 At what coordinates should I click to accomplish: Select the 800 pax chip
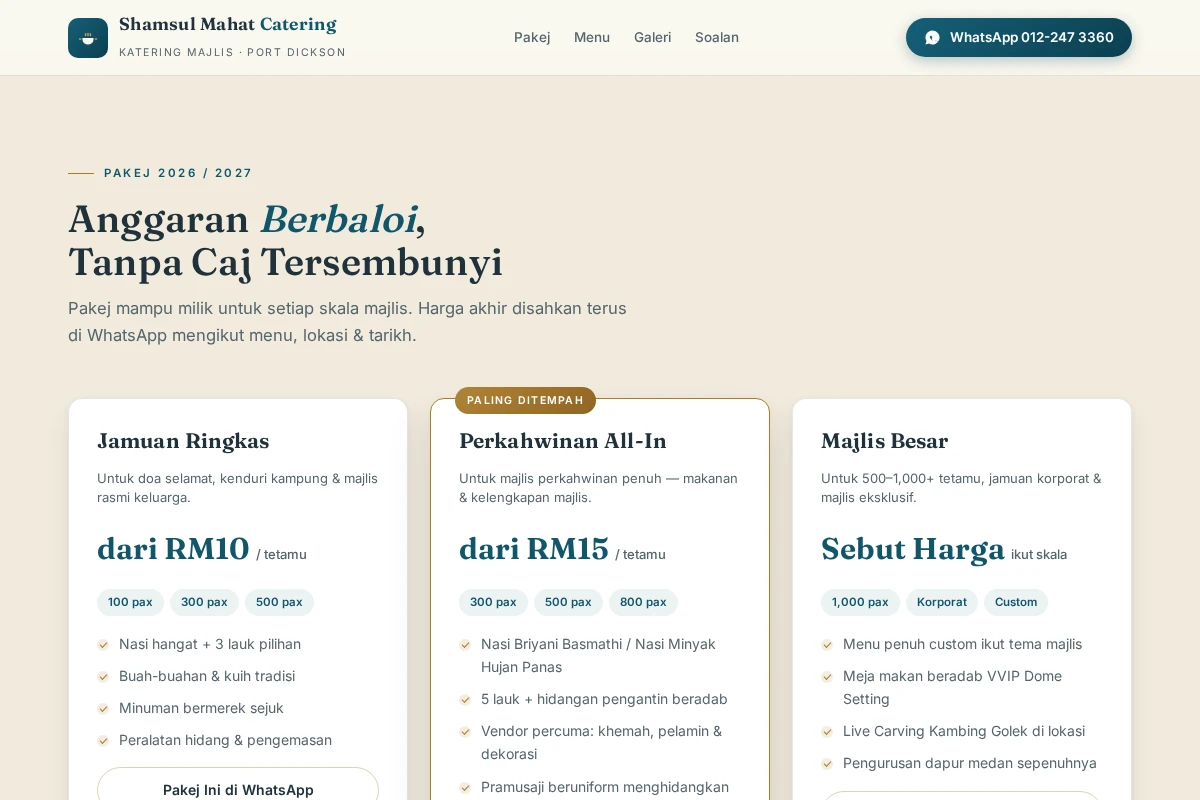point(643,602)
